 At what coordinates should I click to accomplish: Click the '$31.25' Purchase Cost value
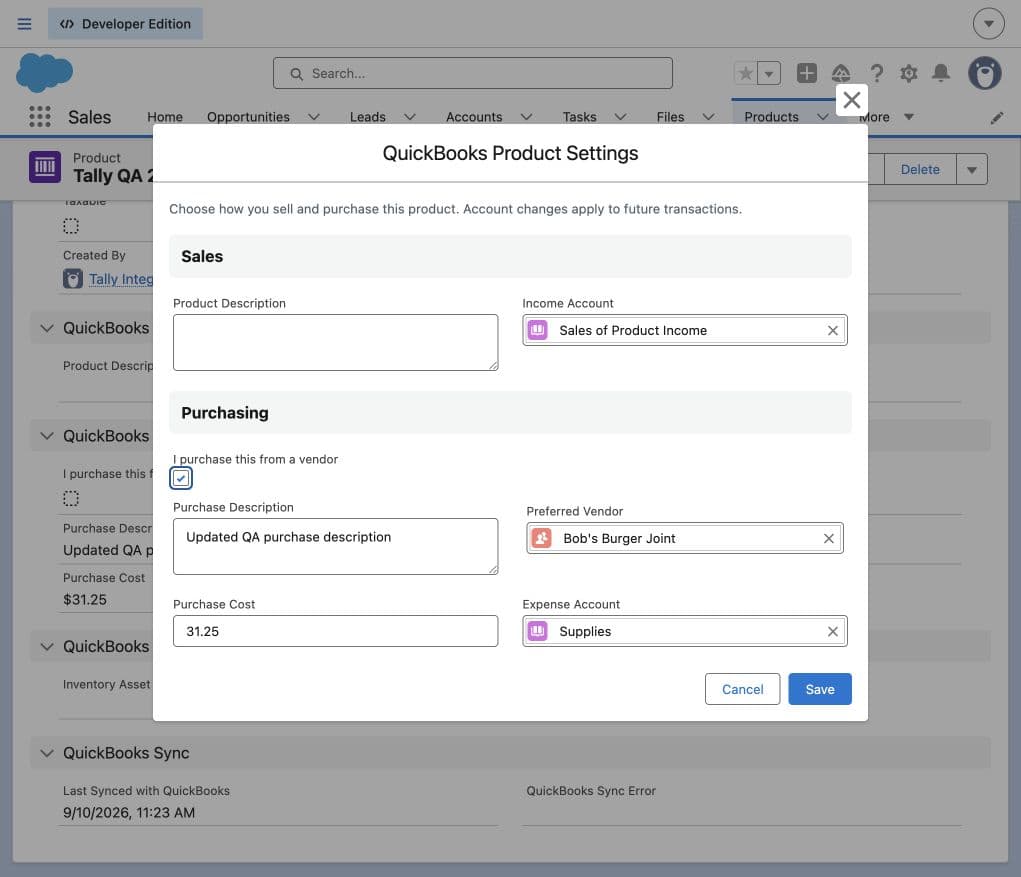tap(85, 600)
